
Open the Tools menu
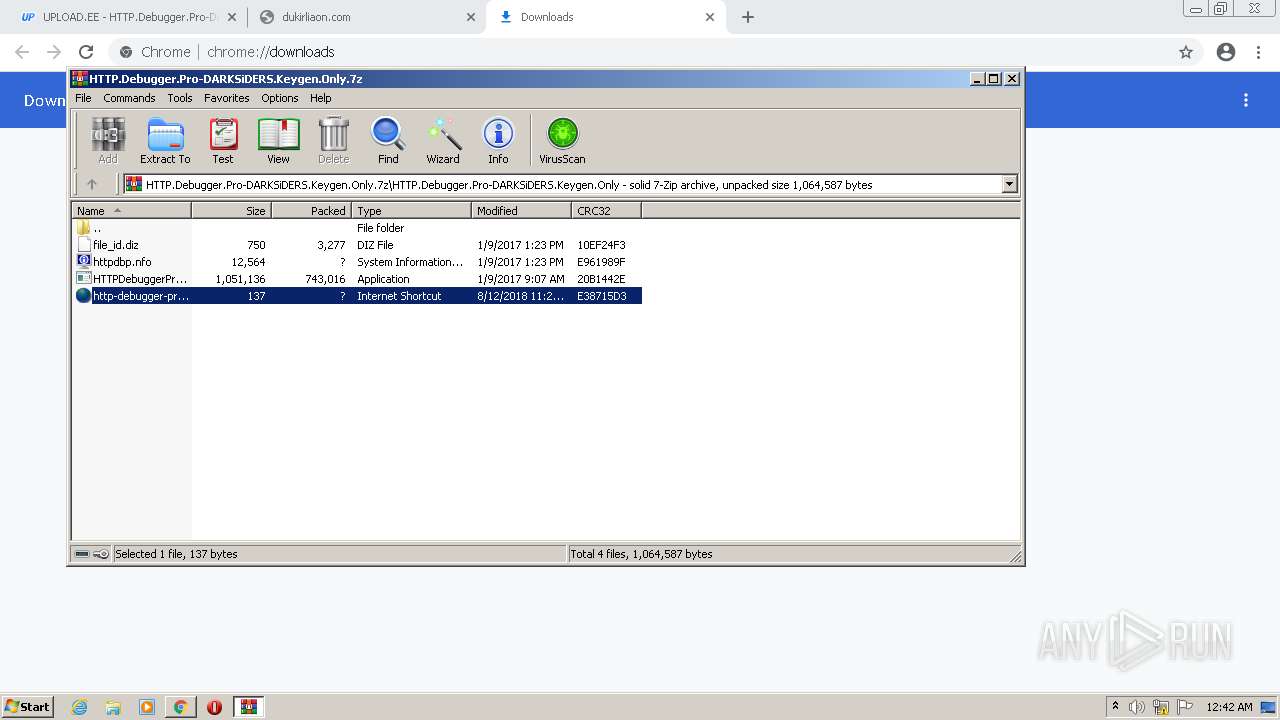[x=180, y=98]
